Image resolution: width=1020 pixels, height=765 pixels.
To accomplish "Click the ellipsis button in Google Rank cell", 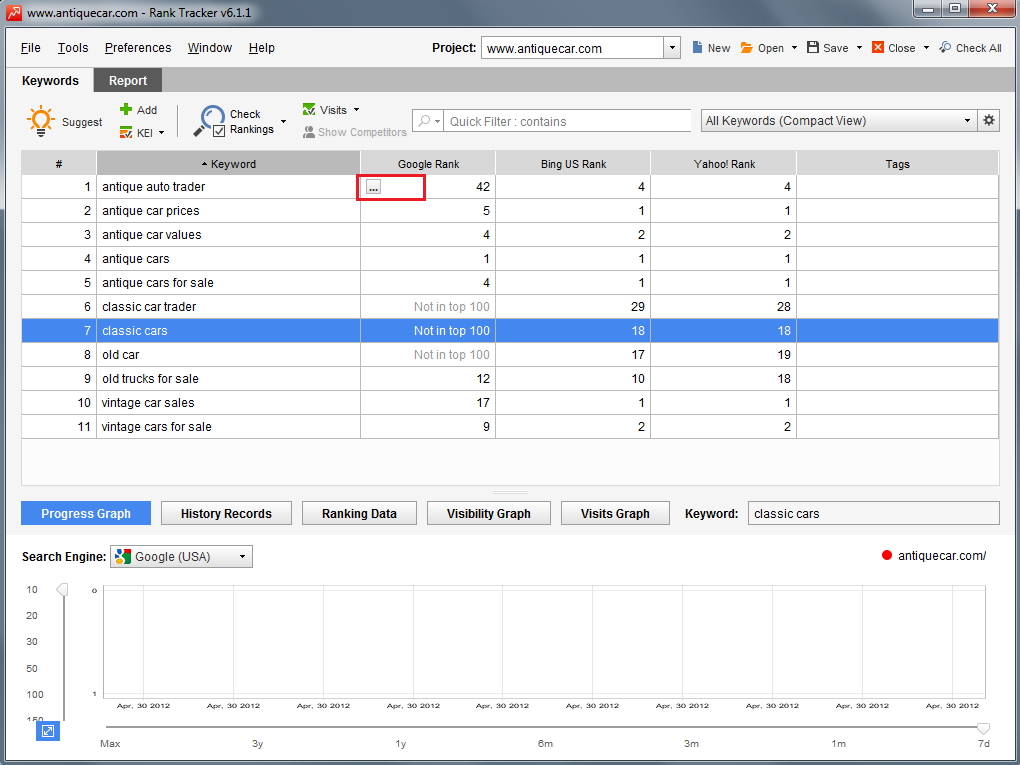I will (373, 187).
